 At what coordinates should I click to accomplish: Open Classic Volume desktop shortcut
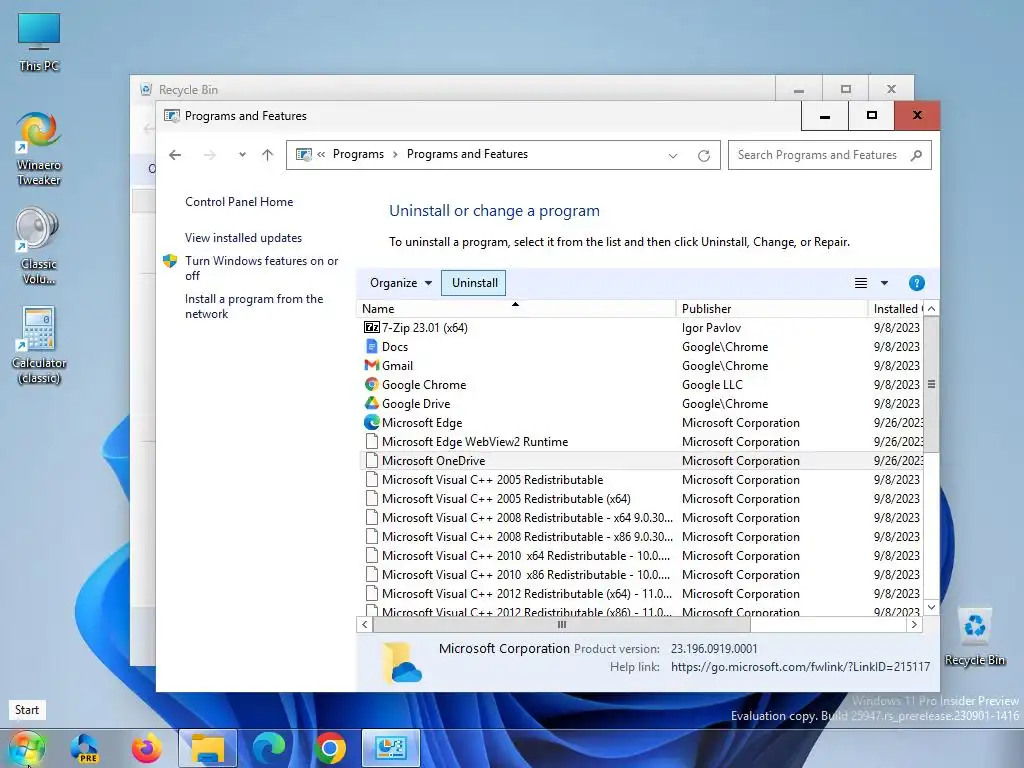click(39, 246)
